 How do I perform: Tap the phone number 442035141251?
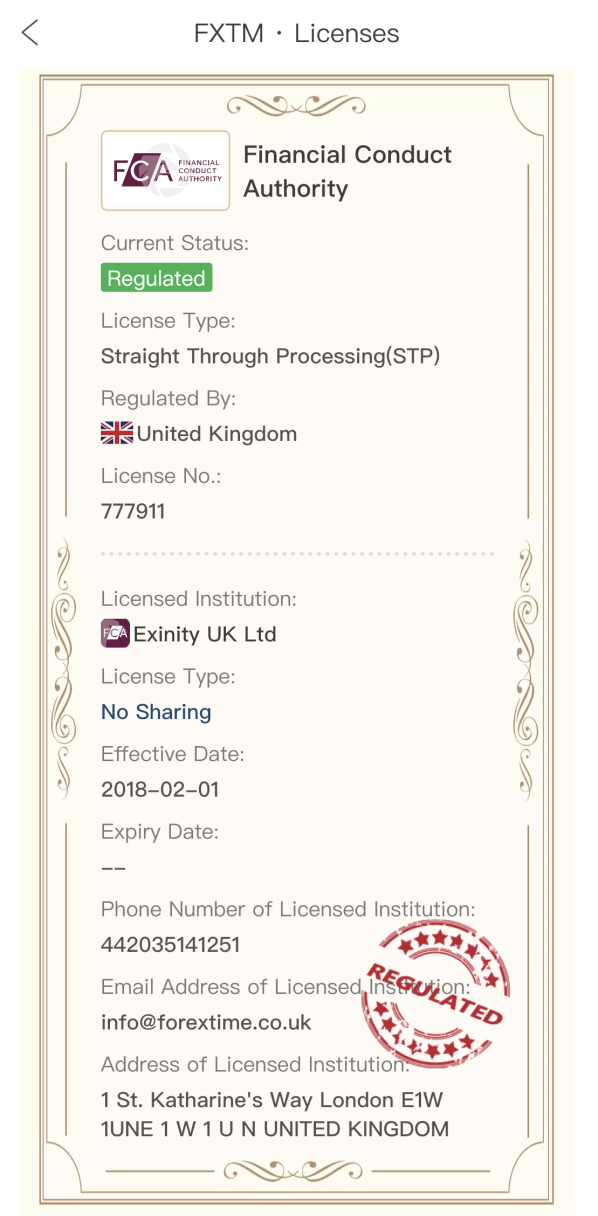click(x=171, y=945)
